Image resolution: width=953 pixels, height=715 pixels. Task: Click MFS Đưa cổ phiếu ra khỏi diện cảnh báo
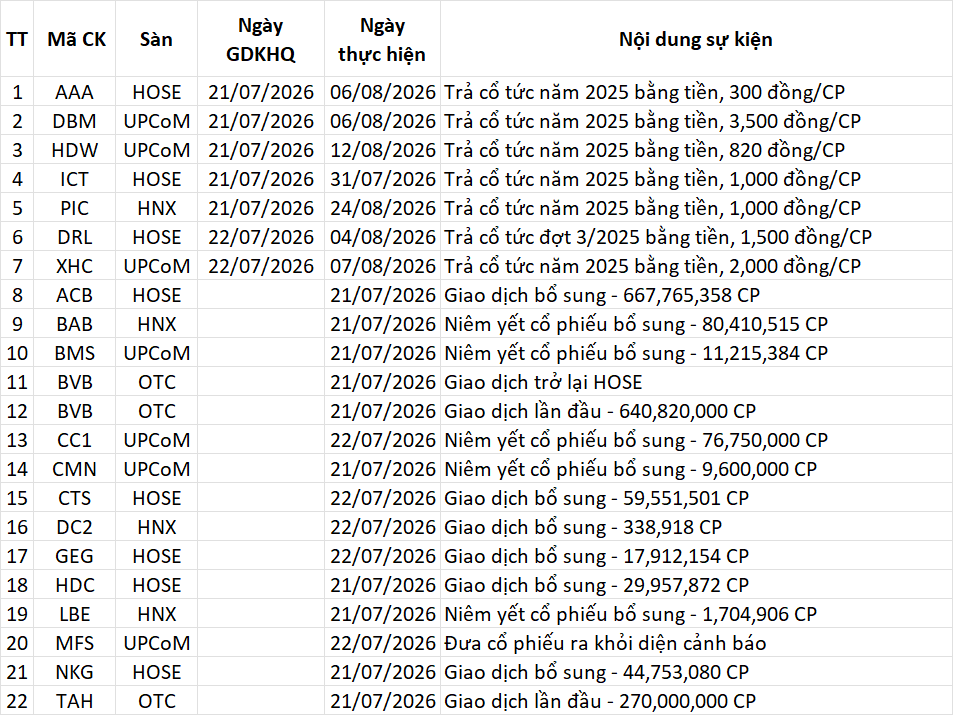pyautogui.click(x=605, y=643)
